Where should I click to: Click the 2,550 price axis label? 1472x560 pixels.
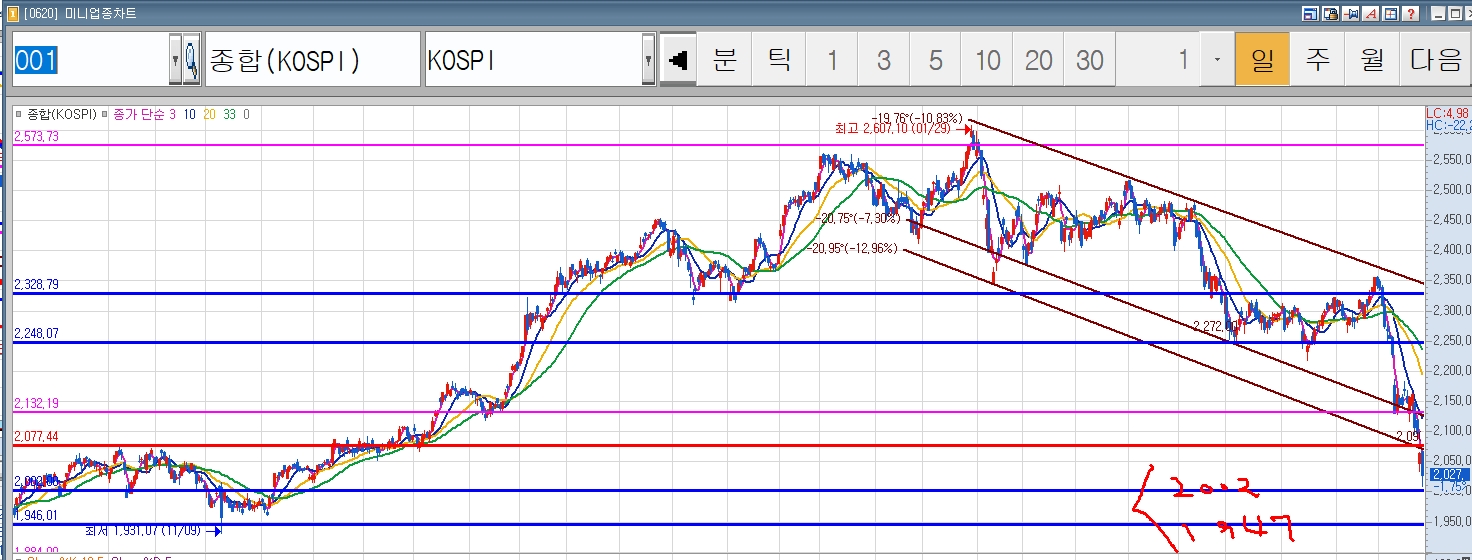pyautogui.click(x=1453, y=160)
